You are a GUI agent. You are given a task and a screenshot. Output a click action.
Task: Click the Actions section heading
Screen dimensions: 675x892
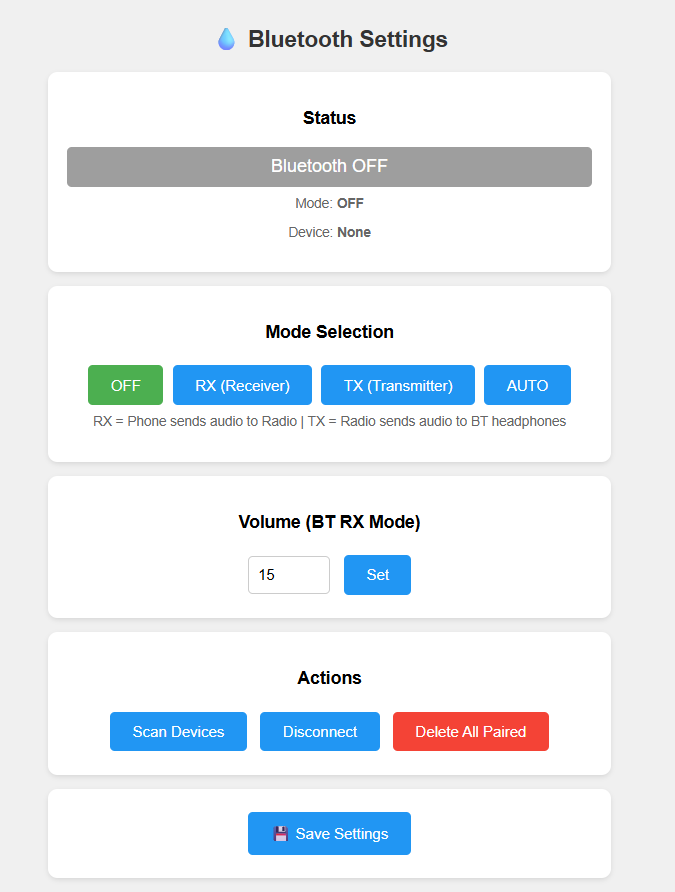tap(329, 678)
